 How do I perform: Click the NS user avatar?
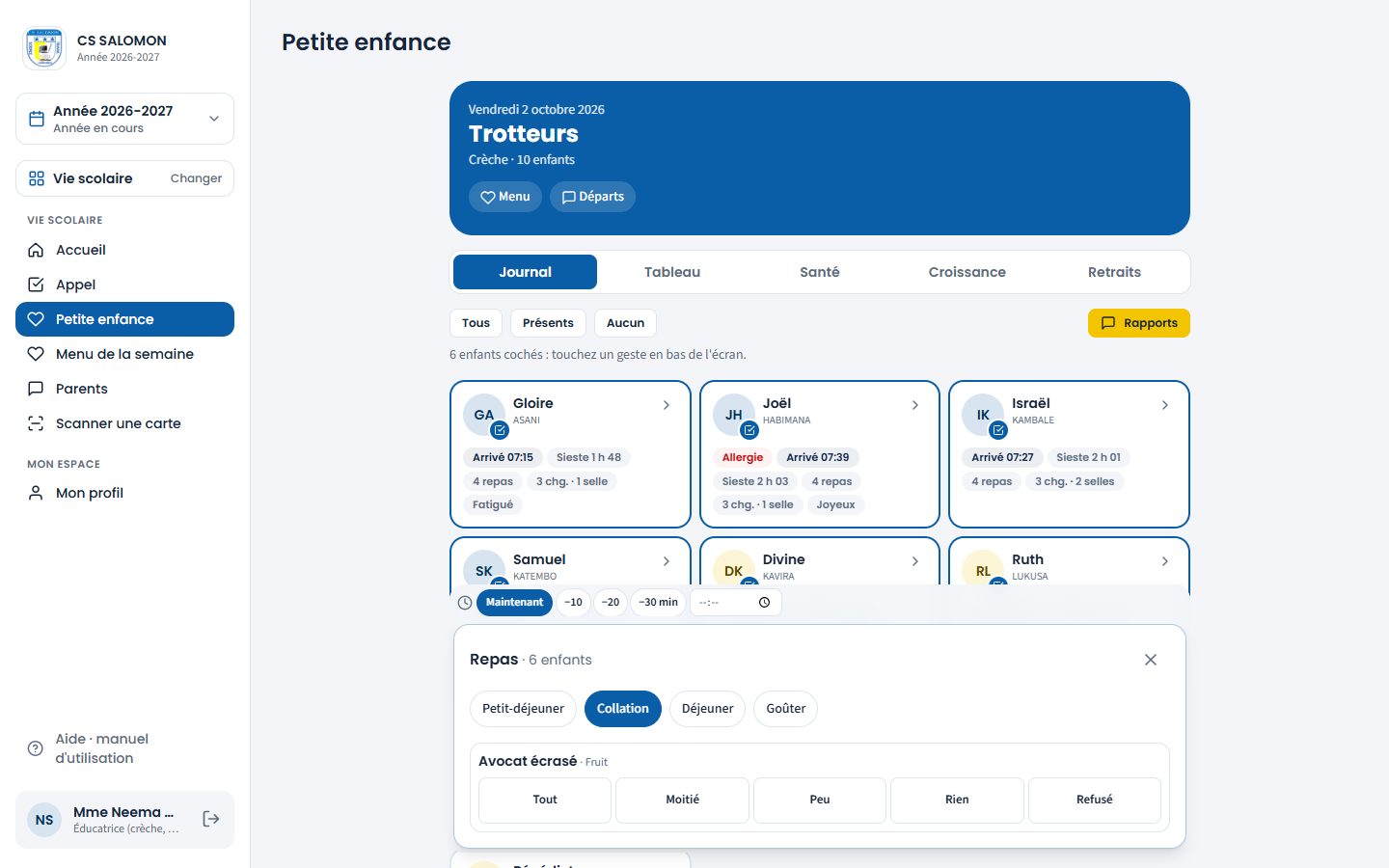(44, 820)
